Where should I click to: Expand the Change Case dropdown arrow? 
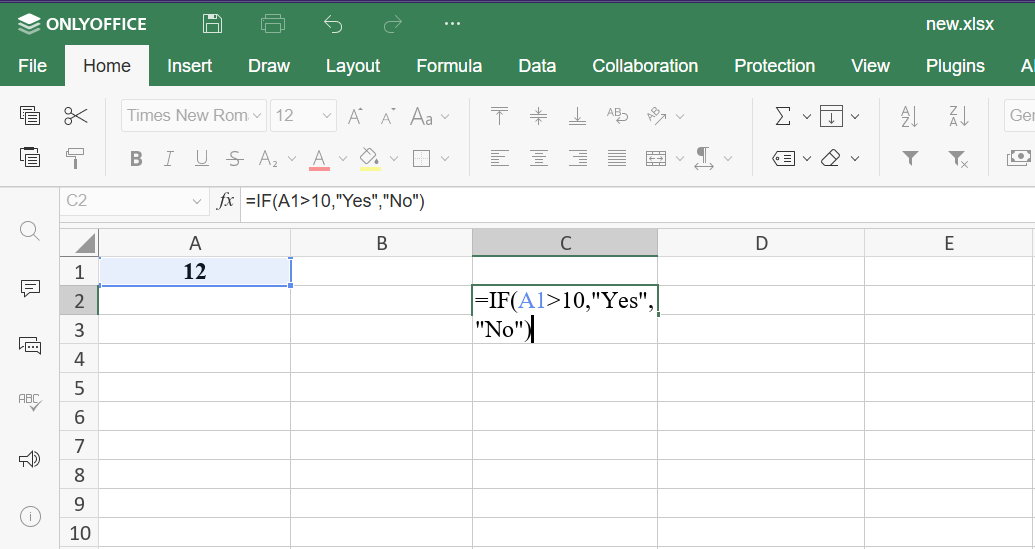pos(445,117)
